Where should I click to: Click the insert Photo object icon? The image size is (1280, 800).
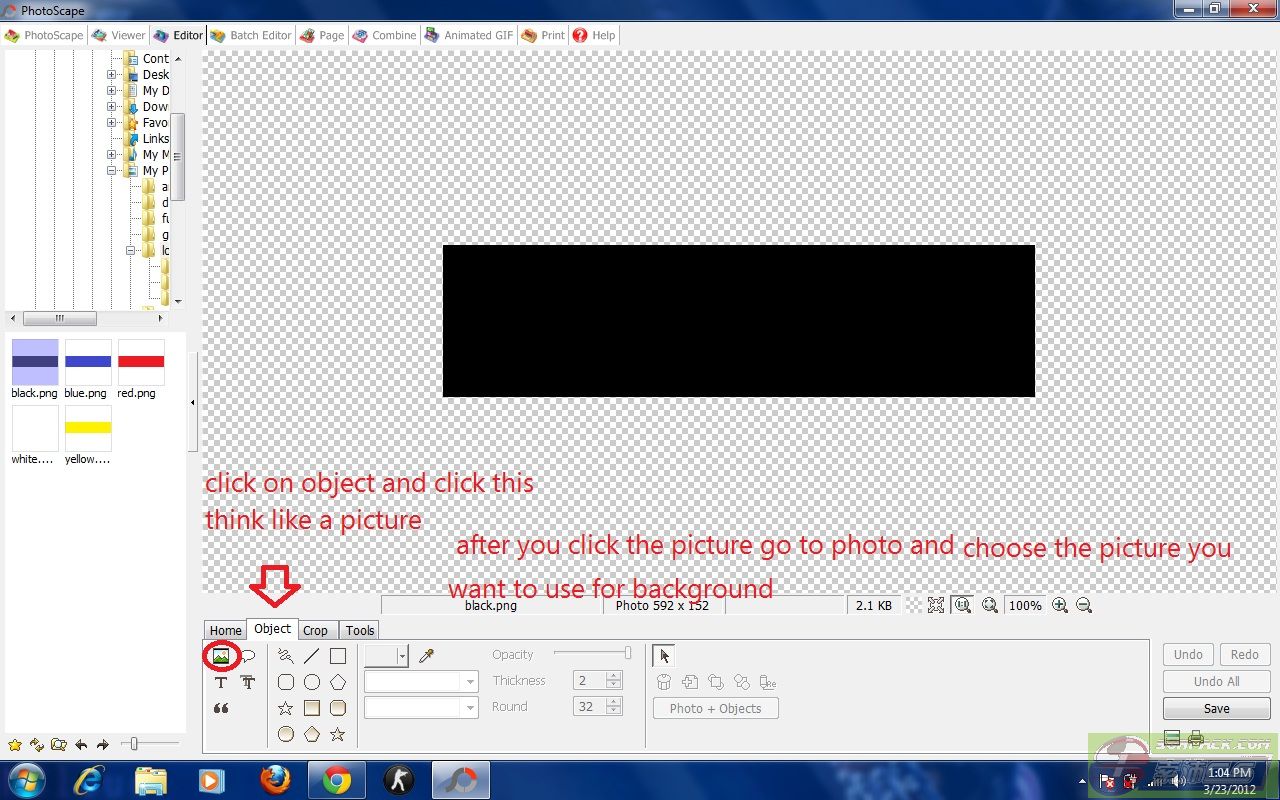click(x=221, y=656)
